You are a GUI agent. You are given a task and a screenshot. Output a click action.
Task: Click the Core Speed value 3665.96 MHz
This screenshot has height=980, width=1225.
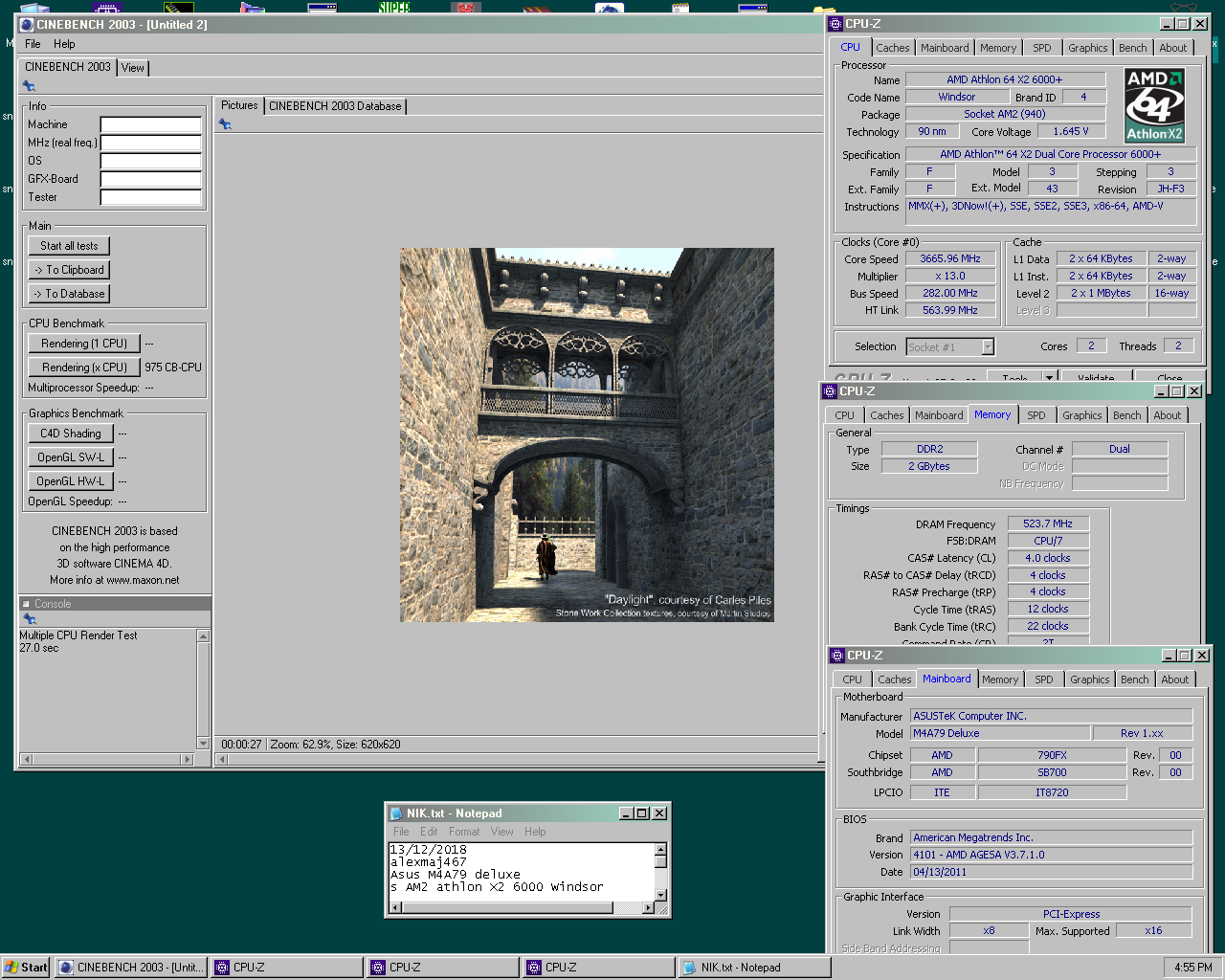coord(950,258)
